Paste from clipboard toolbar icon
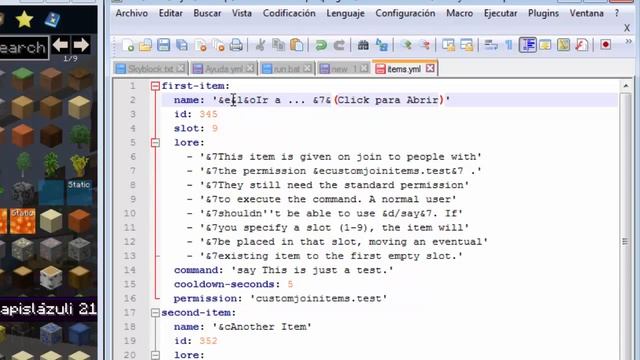Viewport: 640px width, 360px height. pyautogui.click(x=297, y=45)
